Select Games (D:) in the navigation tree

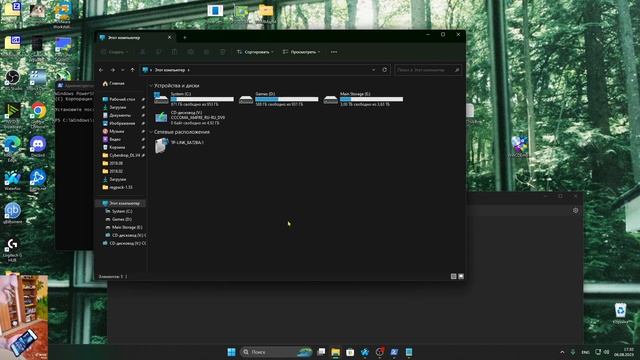(122, 219)
